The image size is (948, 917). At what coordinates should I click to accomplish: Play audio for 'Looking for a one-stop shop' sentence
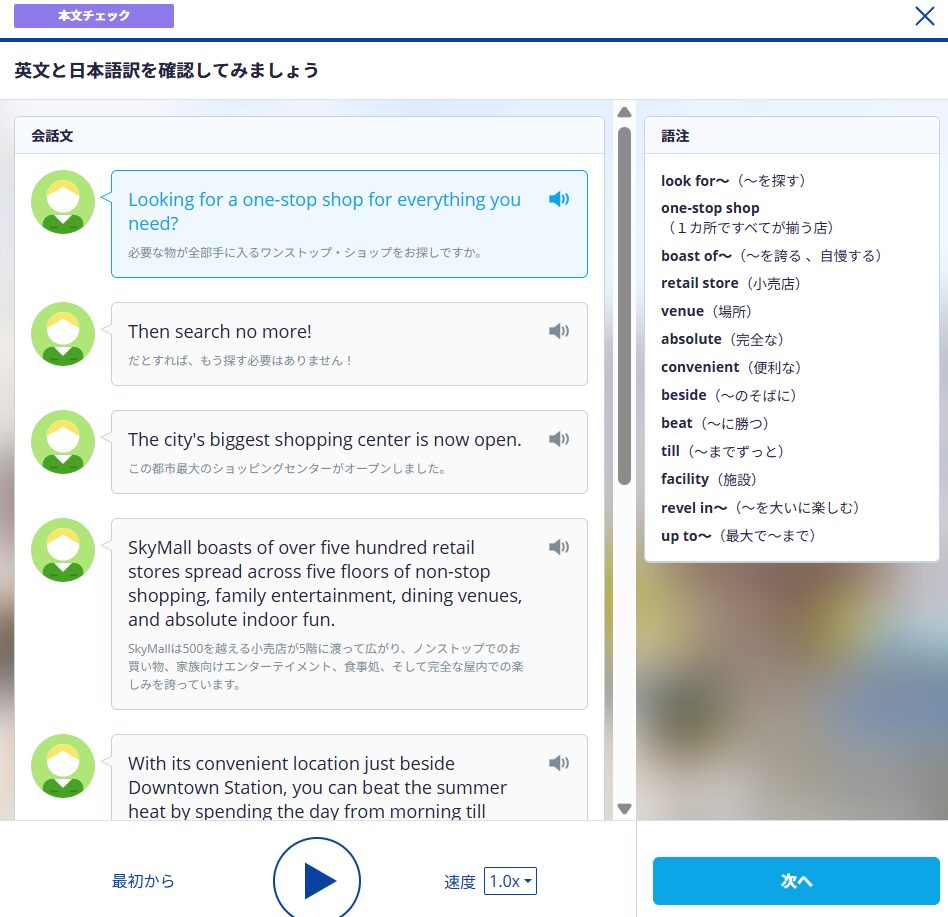(558, 199)
